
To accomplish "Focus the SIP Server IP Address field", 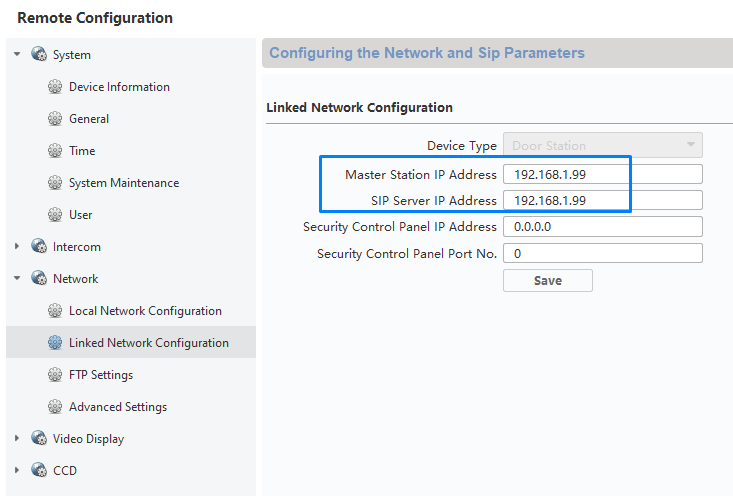I will (603, 201).
